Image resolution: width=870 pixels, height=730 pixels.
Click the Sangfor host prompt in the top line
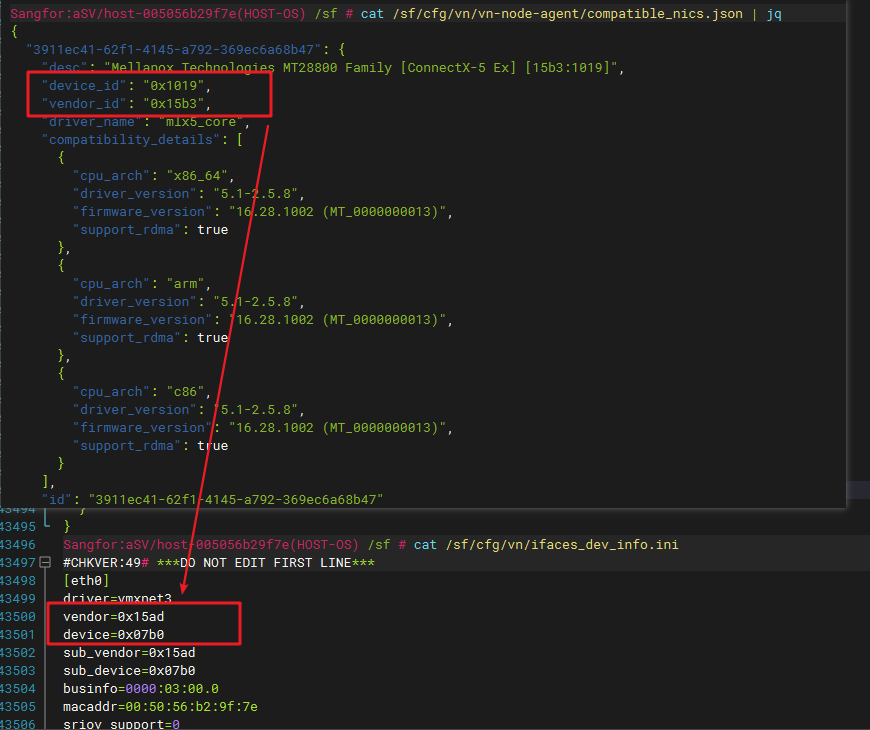coord(158,14)
